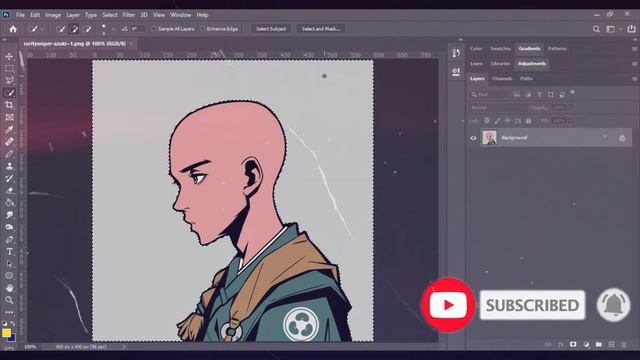The image size is (640, 360).
Task: Open the Layers panel menu
Action: pos(634,78)
